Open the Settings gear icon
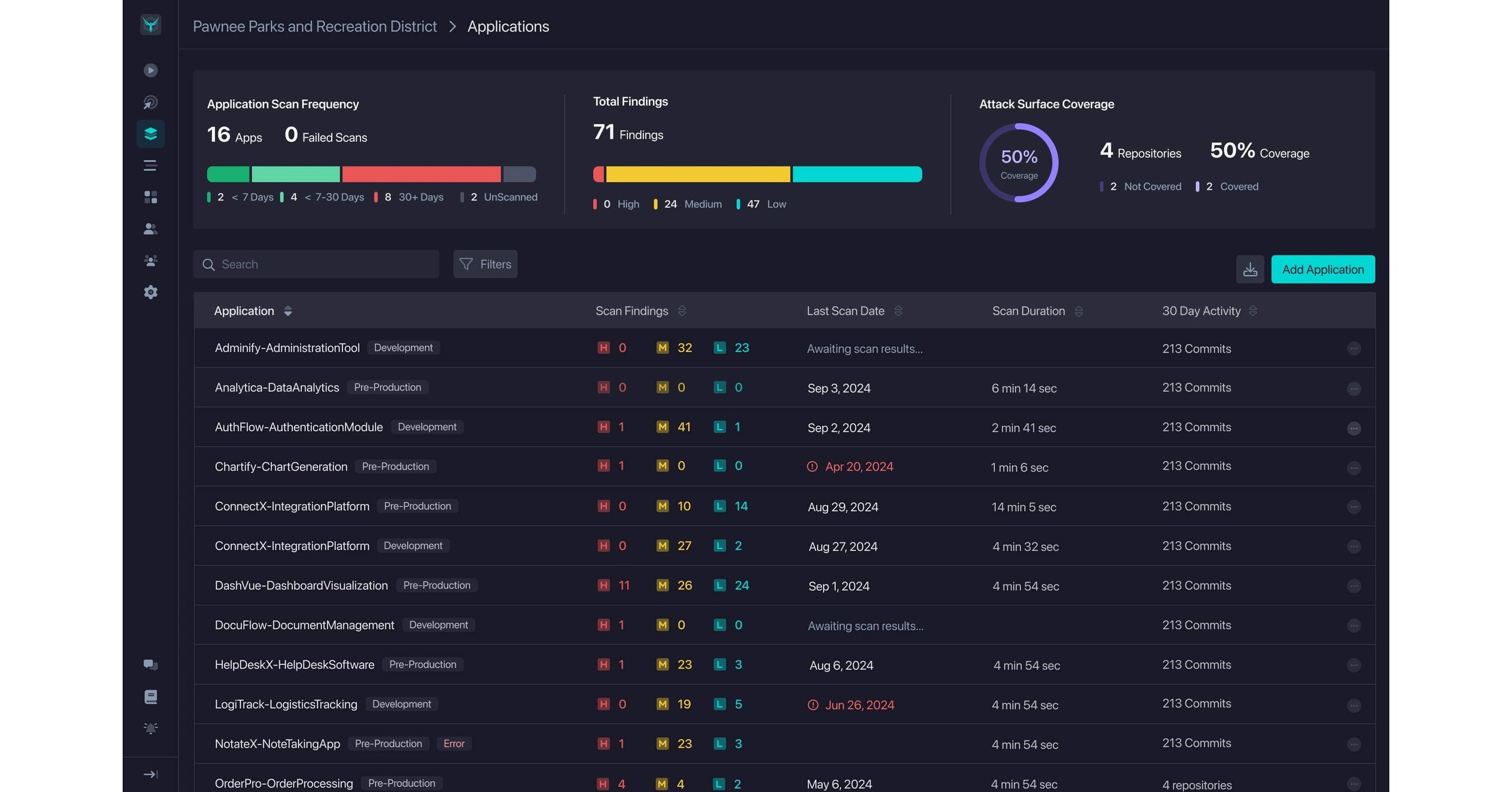 pos(151,292)
